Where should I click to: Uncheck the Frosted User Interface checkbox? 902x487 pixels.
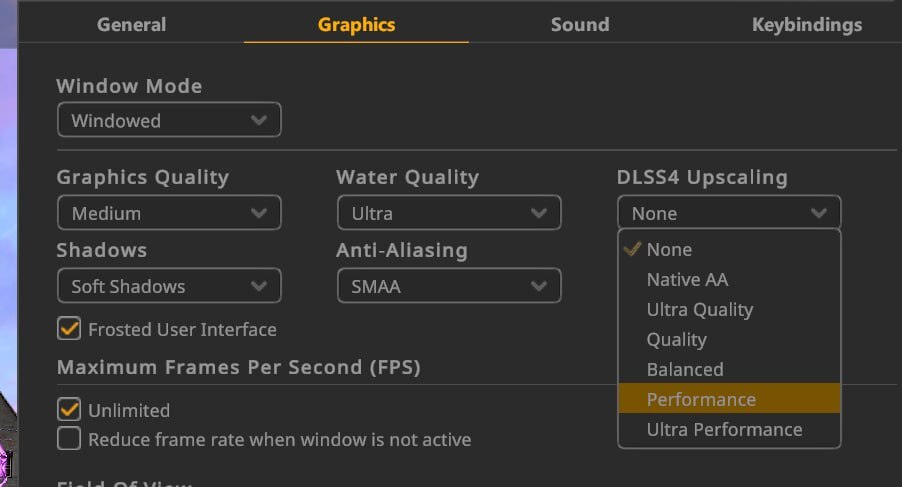[69, 329]
